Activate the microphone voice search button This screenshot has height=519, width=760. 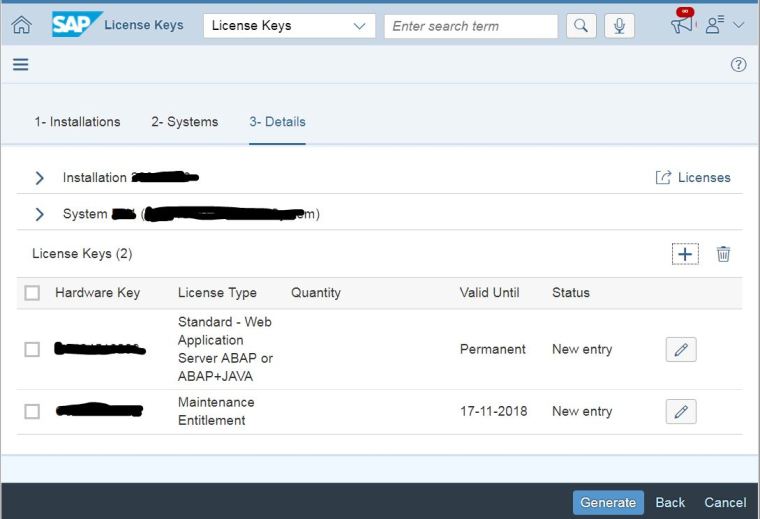tap(619, 26)
